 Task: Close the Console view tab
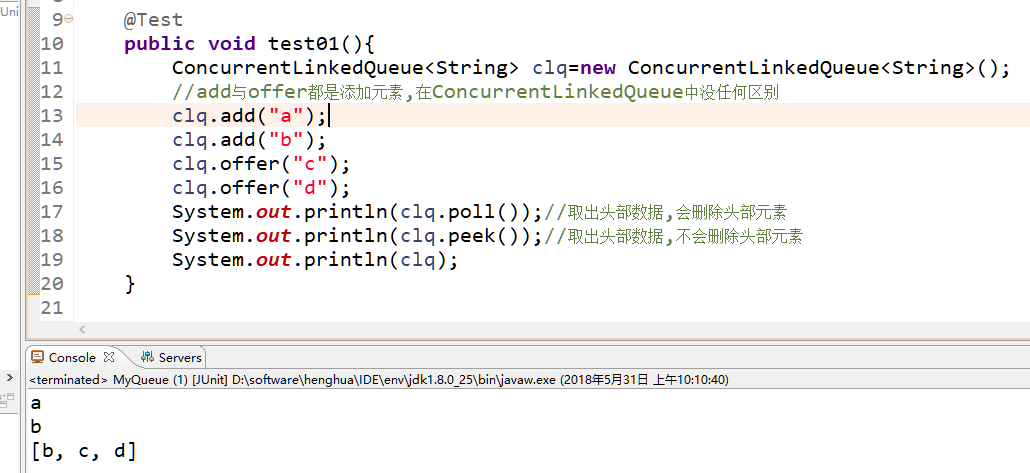(x=109, y=357)
